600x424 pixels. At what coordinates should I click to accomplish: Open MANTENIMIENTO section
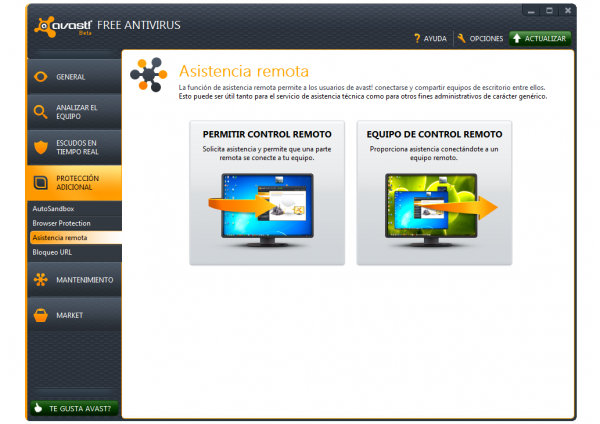point(75,280)
